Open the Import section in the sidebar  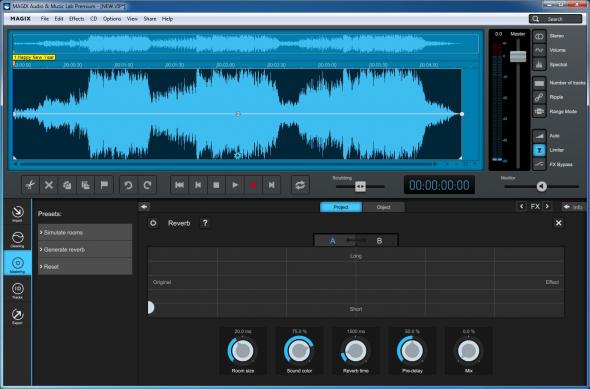click(x=17, y=214)
